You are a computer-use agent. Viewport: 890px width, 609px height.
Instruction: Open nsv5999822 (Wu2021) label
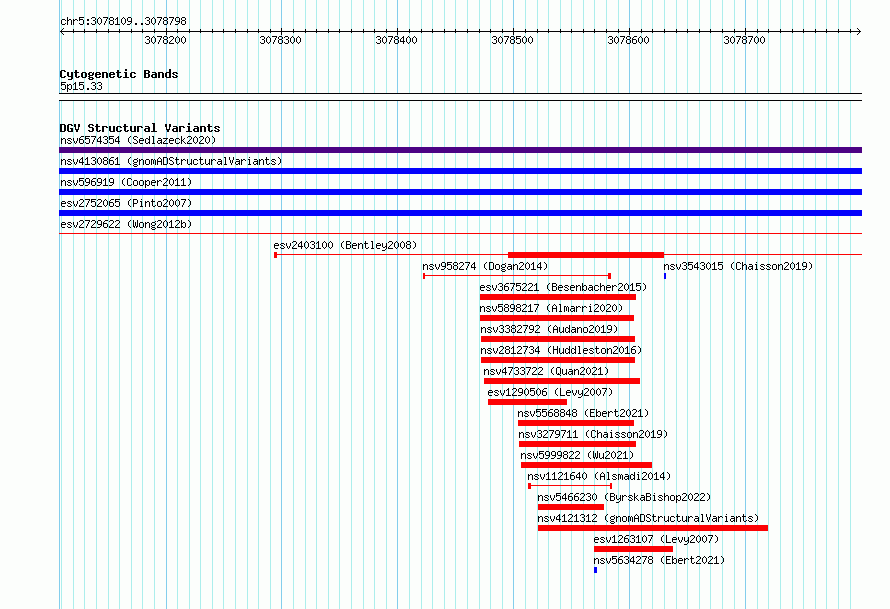(577, 455)
